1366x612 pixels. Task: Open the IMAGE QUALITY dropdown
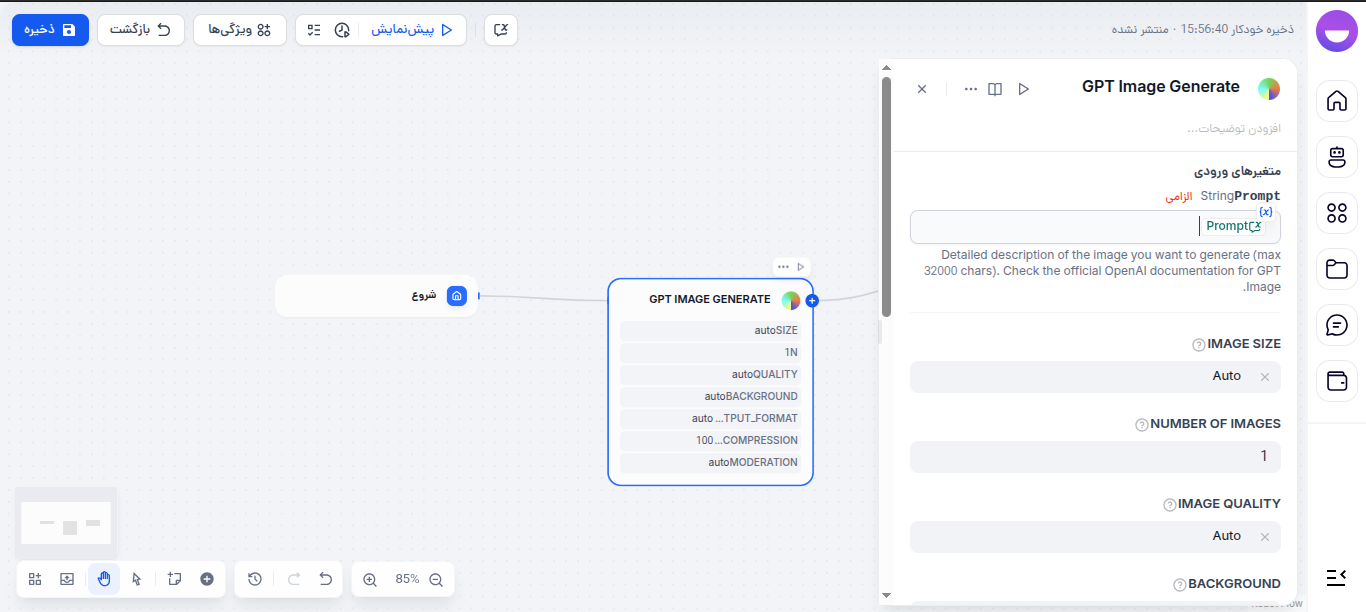pyautogui.click(x=1095, y=536)
